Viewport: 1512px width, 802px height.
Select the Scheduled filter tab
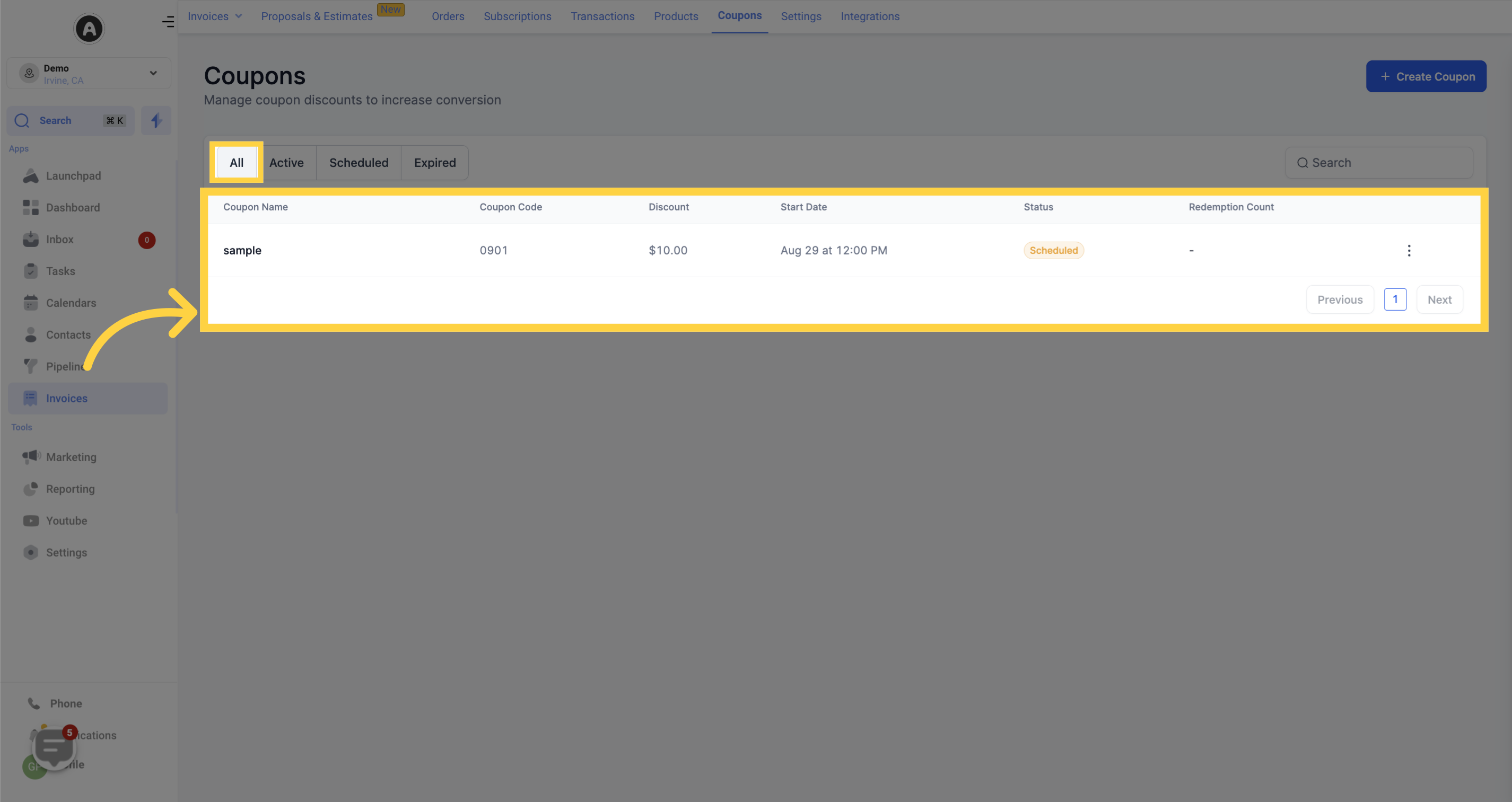point(359,162)
